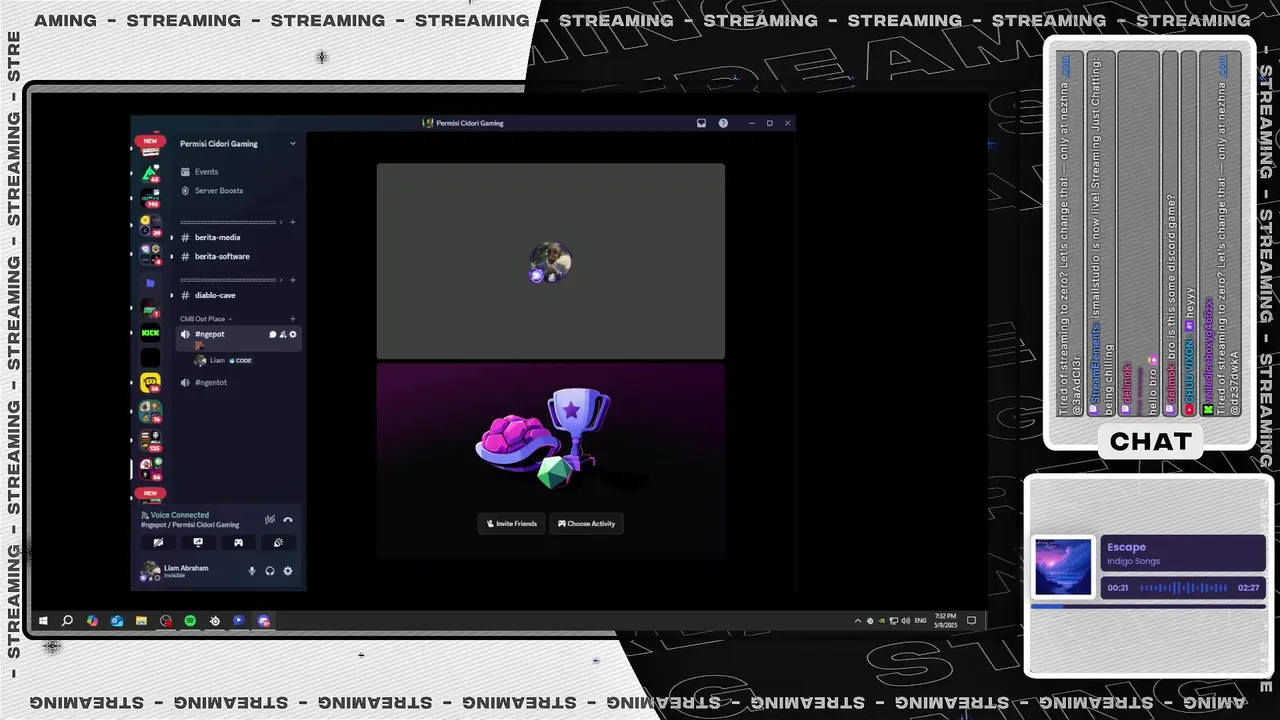This screenshot has width=1280, height=720.
Task: Open the berita-media text channel
Action: point(238,238)
